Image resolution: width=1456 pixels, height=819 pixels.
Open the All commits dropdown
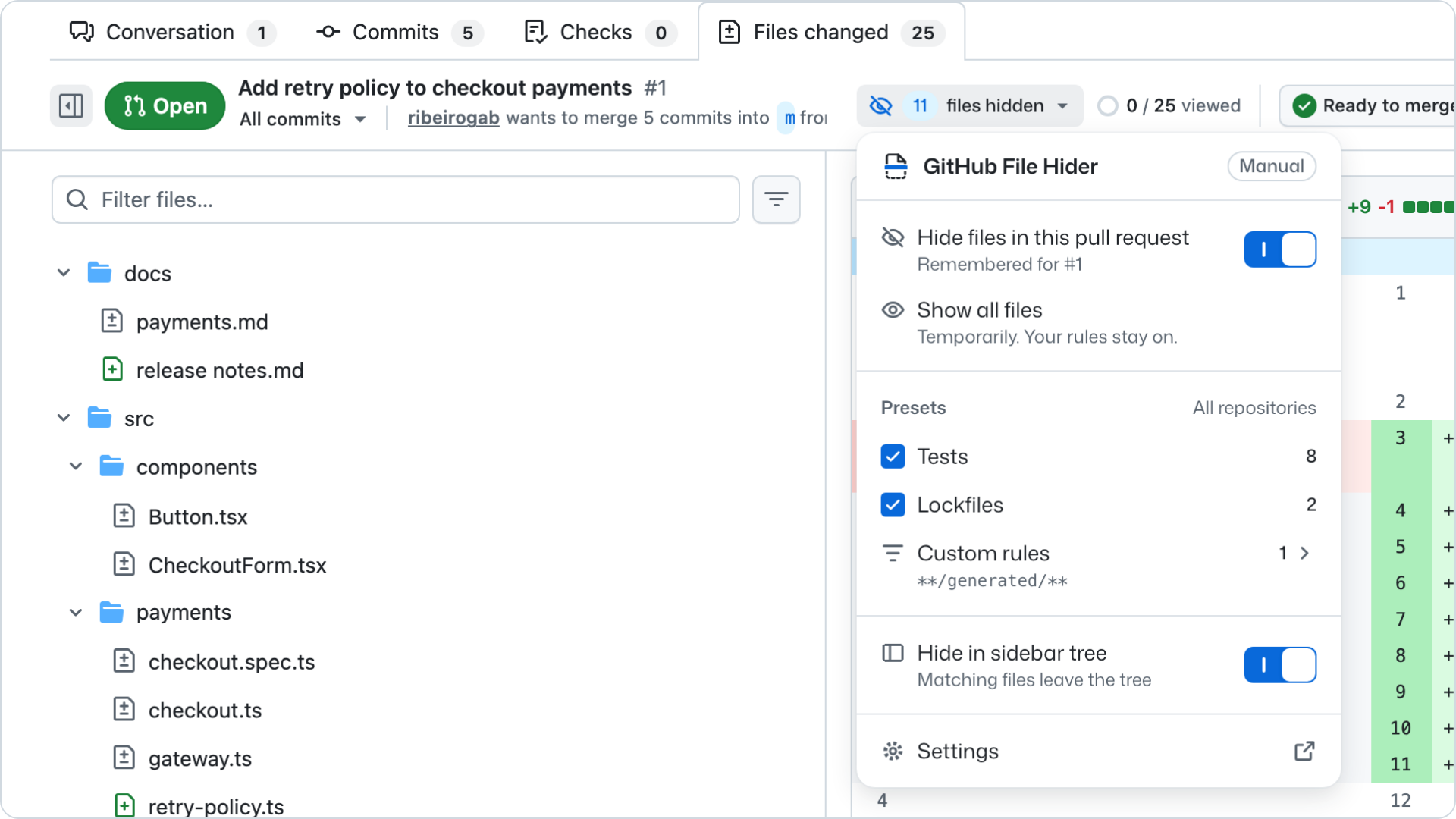click(x=303, y=119)
